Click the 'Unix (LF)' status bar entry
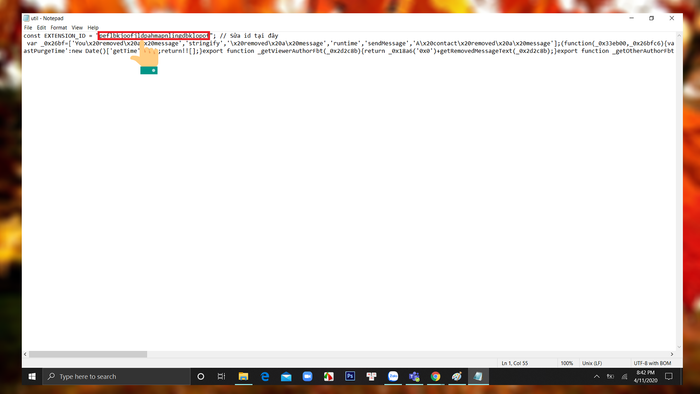This screenshot has width=700, height=394. (592, 363)
